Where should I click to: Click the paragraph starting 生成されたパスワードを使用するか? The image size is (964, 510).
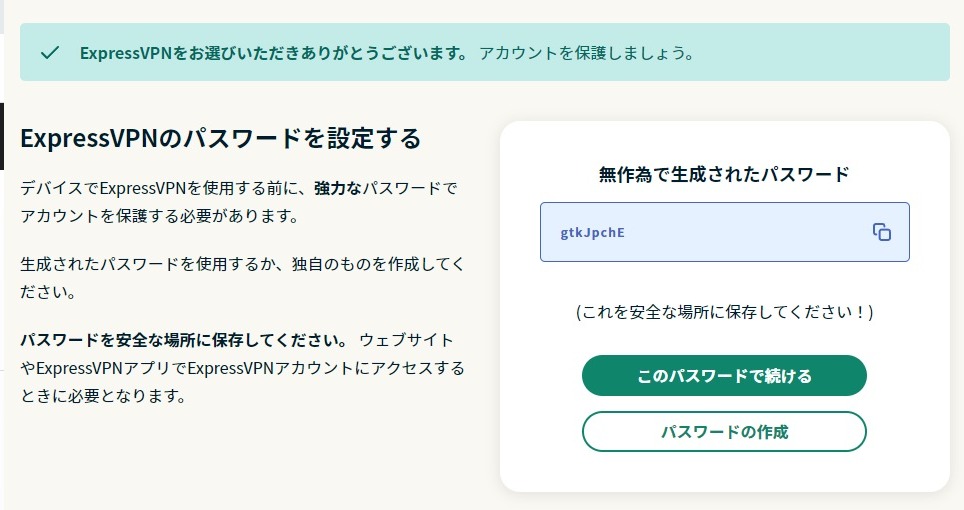[242, 264]
